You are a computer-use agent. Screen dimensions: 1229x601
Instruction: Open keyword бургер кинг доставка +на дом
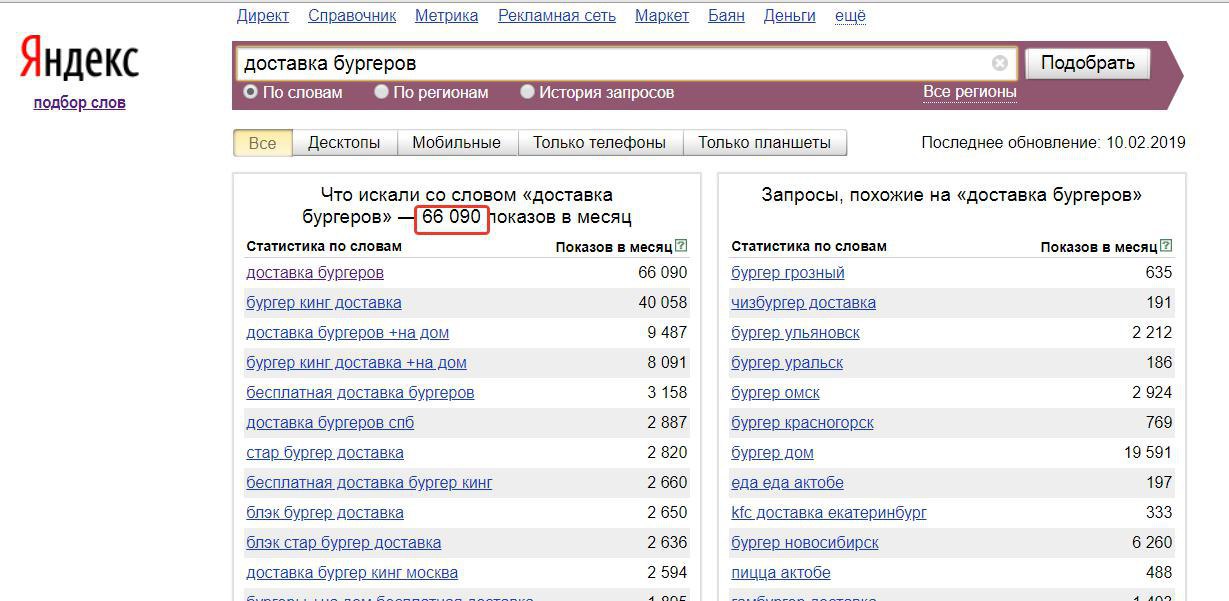(x=356, y=362)
